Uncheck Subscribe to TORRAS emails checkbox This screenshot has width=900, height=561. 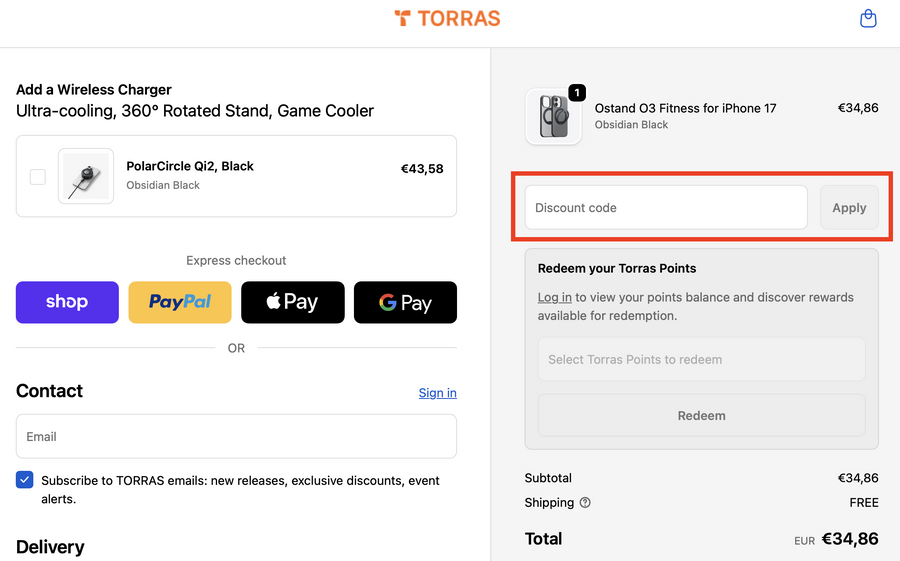tap(25, 480)
